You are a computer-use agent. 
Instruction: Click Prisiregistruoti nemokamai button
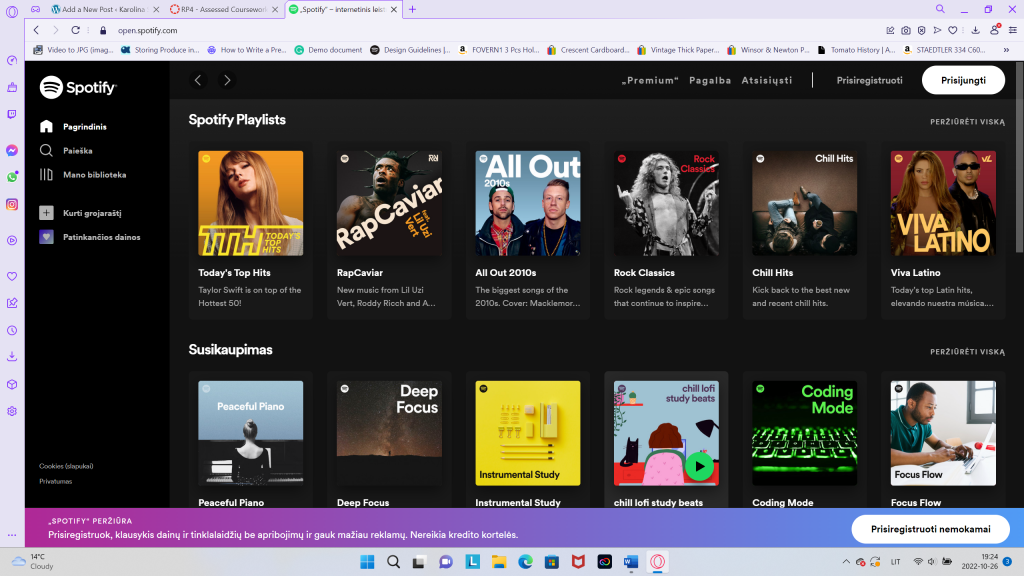click(931, 529)
